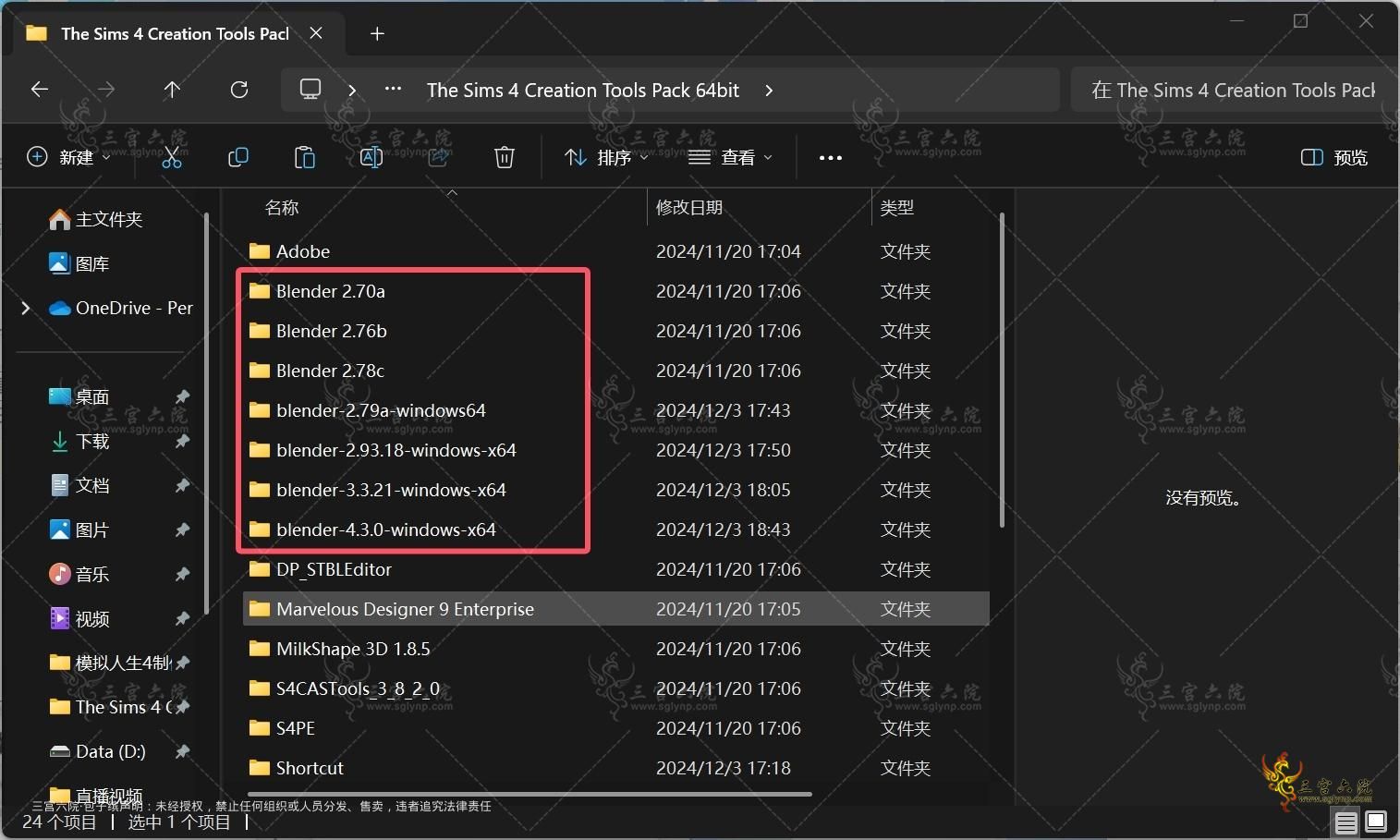Toggle the 预览 preview pane
This screenshot has width=1400, height=840.
coord(1333,157)
